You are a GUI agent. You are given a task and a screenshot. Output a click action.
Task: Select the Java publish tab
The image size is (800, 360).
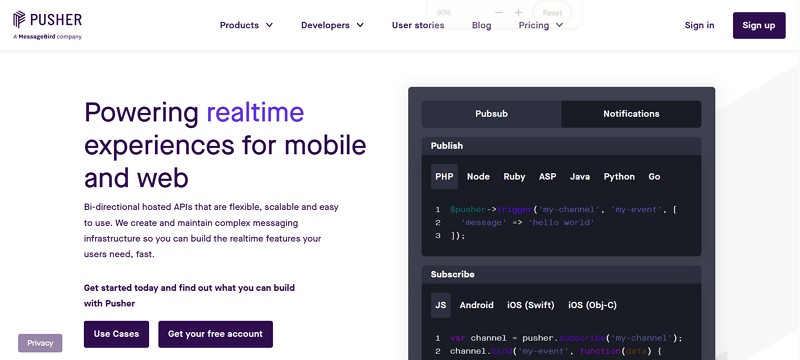[x=580, y=176]
